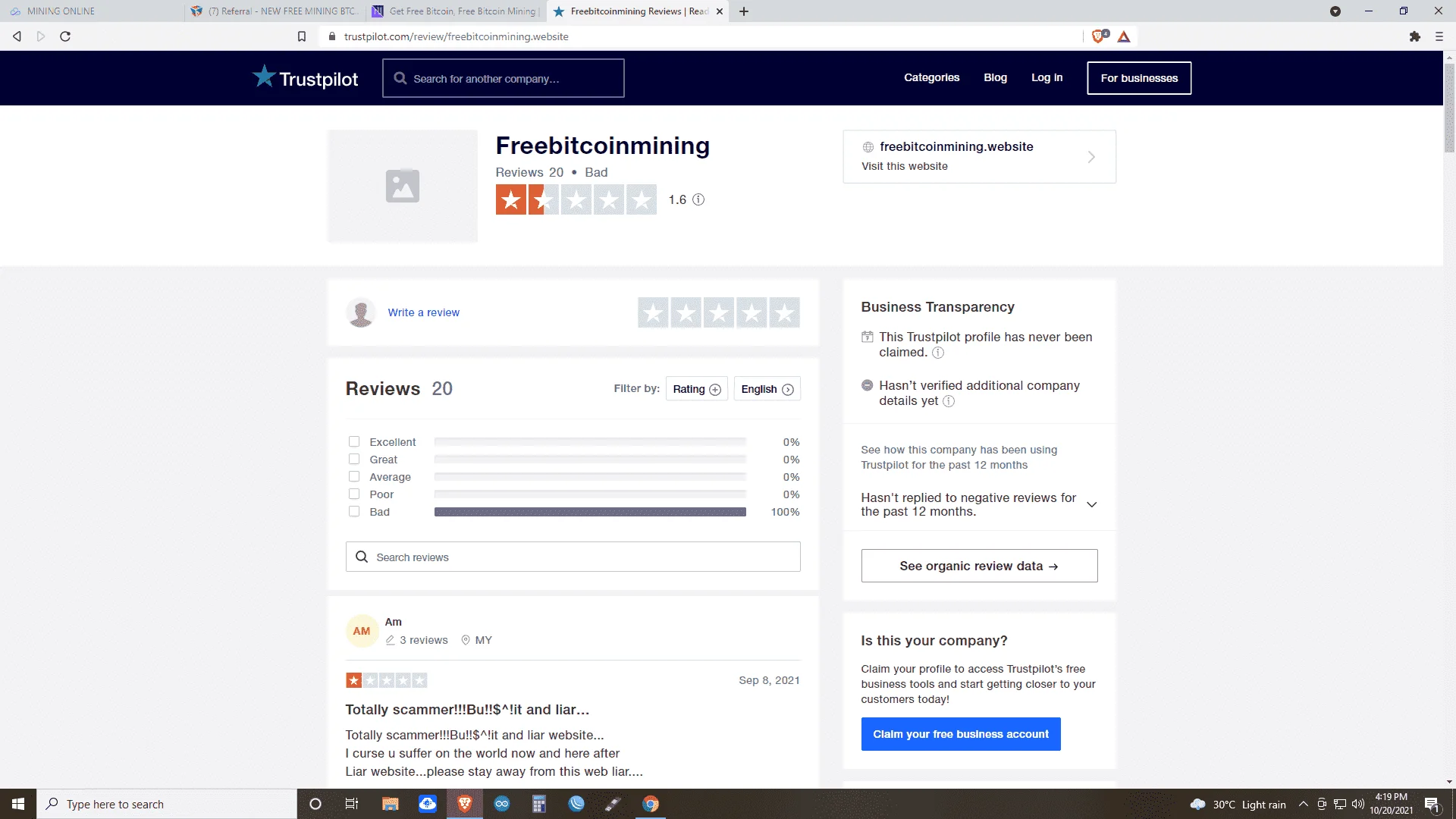Click the review title 'Totally scammer!!!Bu!!$^!it and liar…'
This screenshot has width=1456, height=819.
coord(467,710)
